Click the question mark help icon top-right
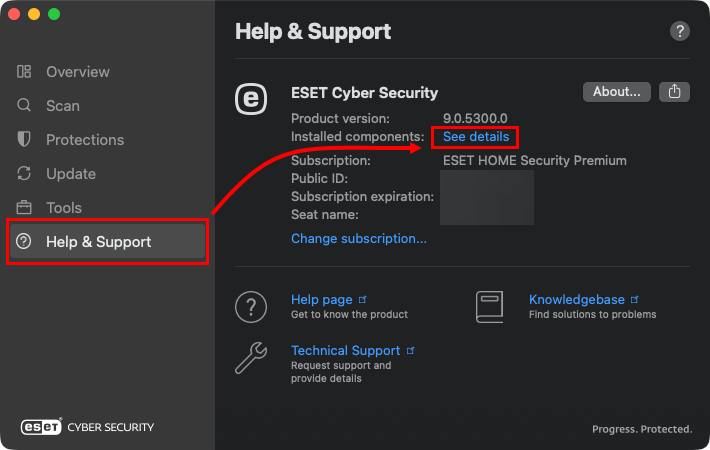Image resolution: width=710 pixels, height=450 pixels. pyautogui.click(x=680, y=32)
